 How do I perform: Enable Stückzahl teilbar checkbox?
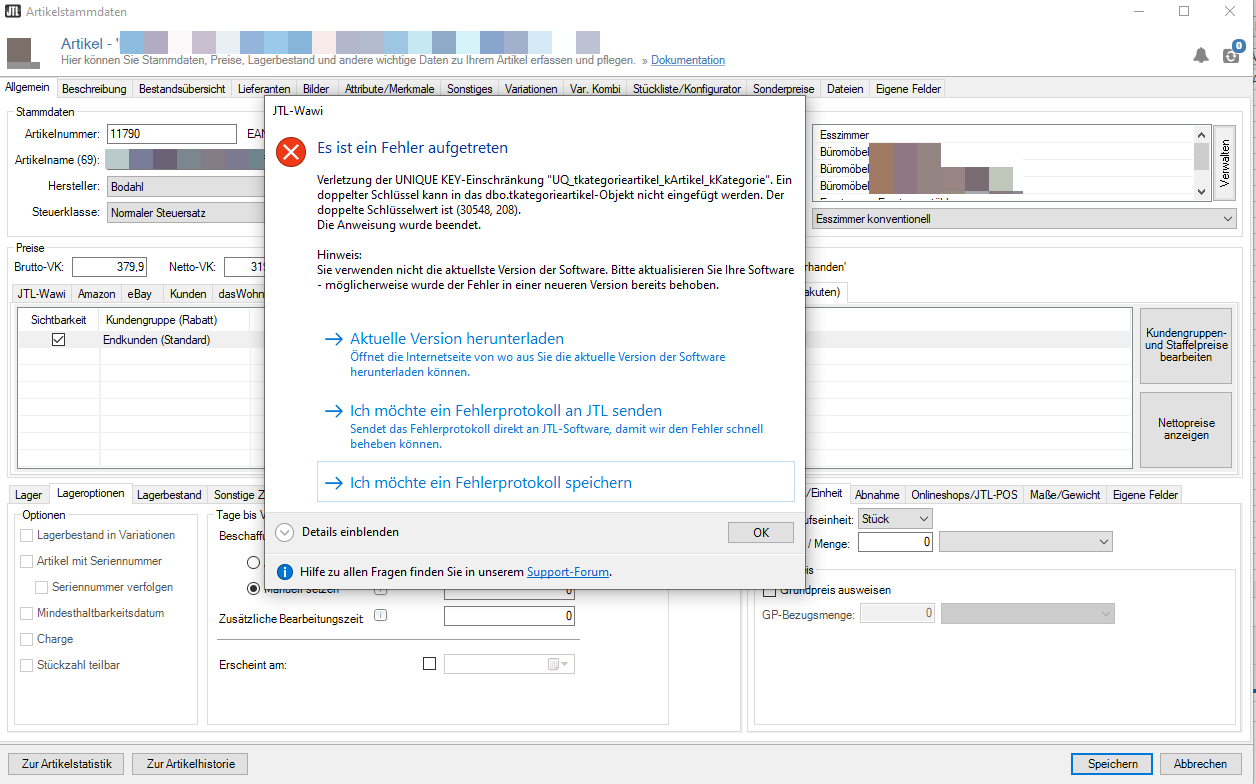coord(27,665)
